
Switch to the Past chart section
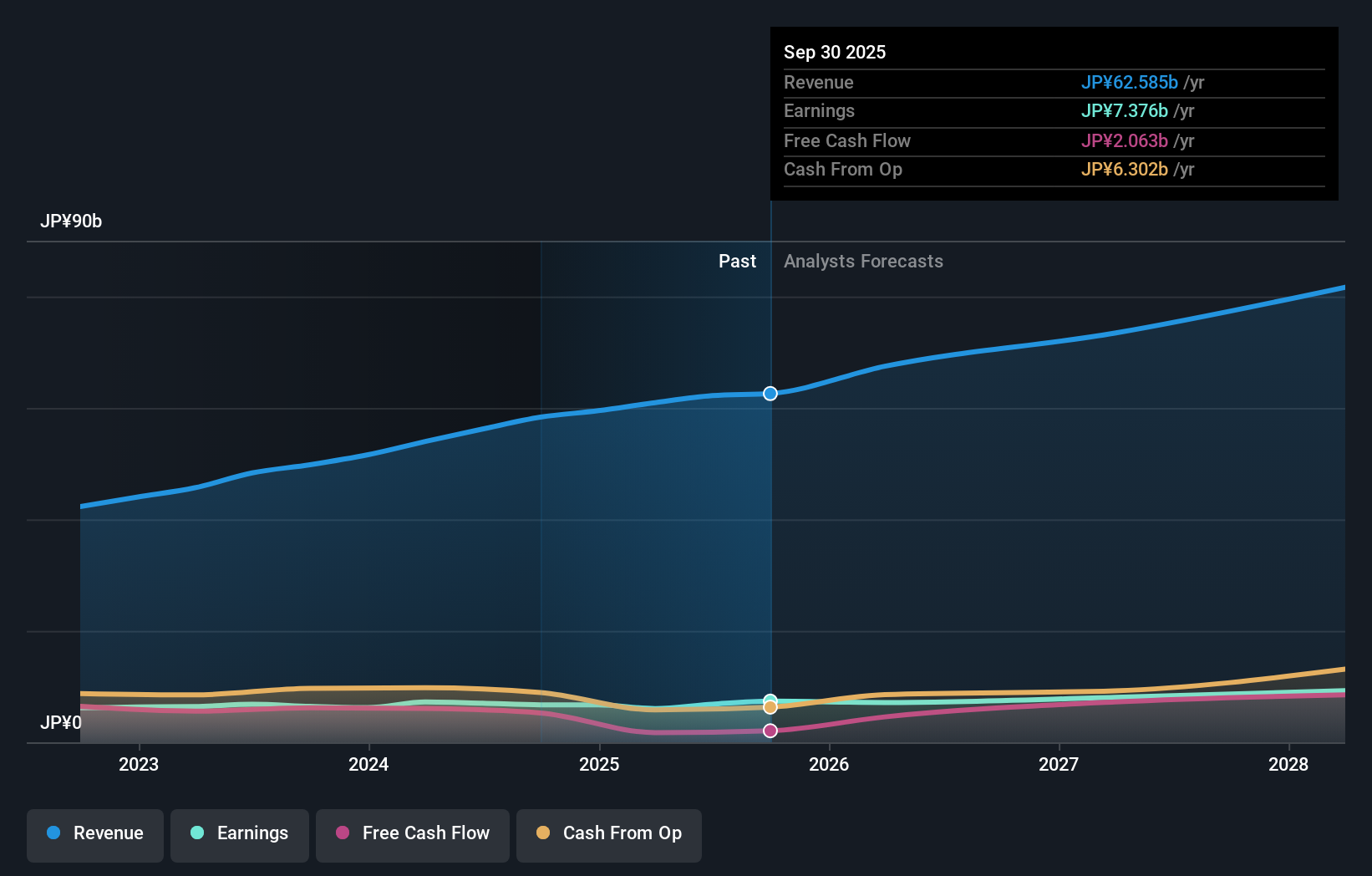736,261
